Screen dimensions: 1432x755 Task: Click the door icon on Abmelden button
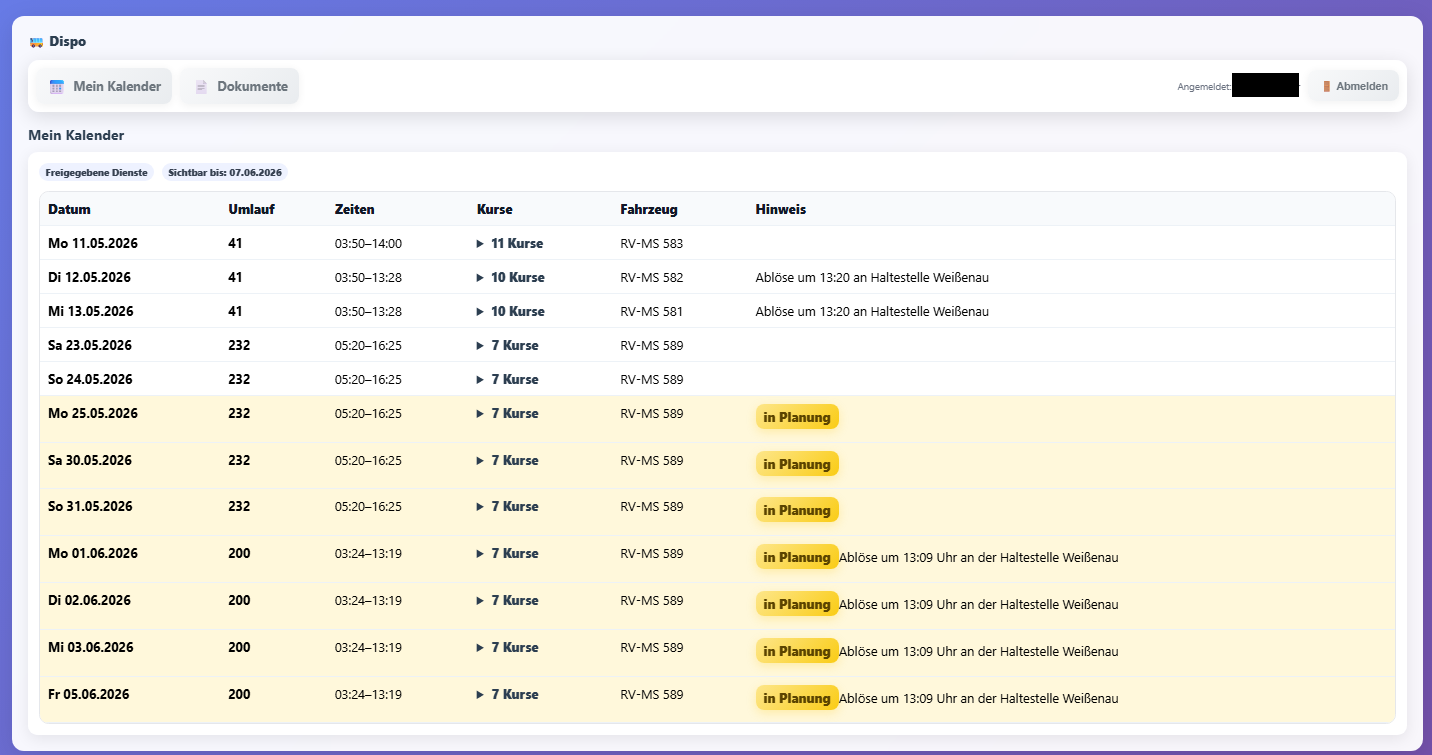click(x=1326, y=87)
